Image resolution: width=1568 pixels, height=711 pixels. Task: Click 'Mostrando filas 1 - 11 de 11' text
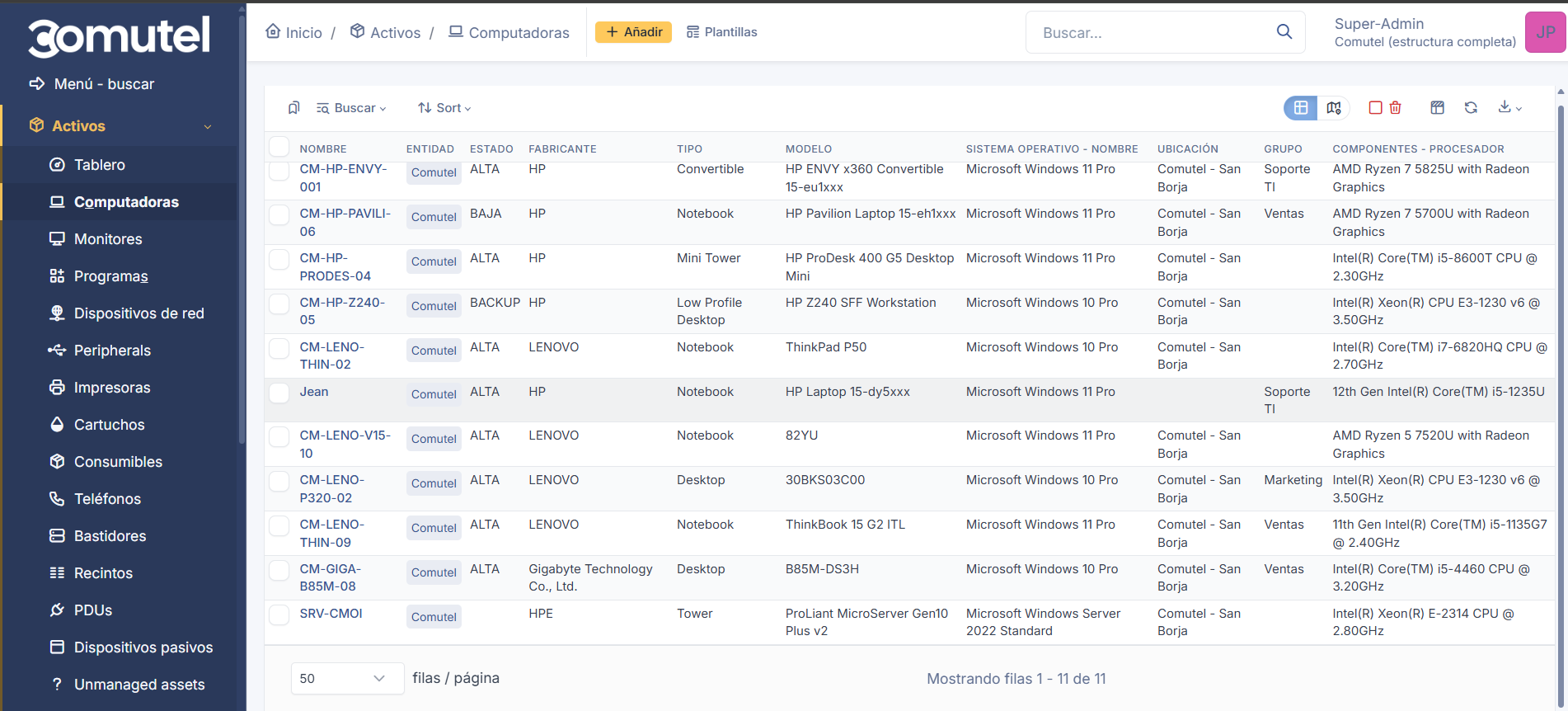[x=1016, y=679]
